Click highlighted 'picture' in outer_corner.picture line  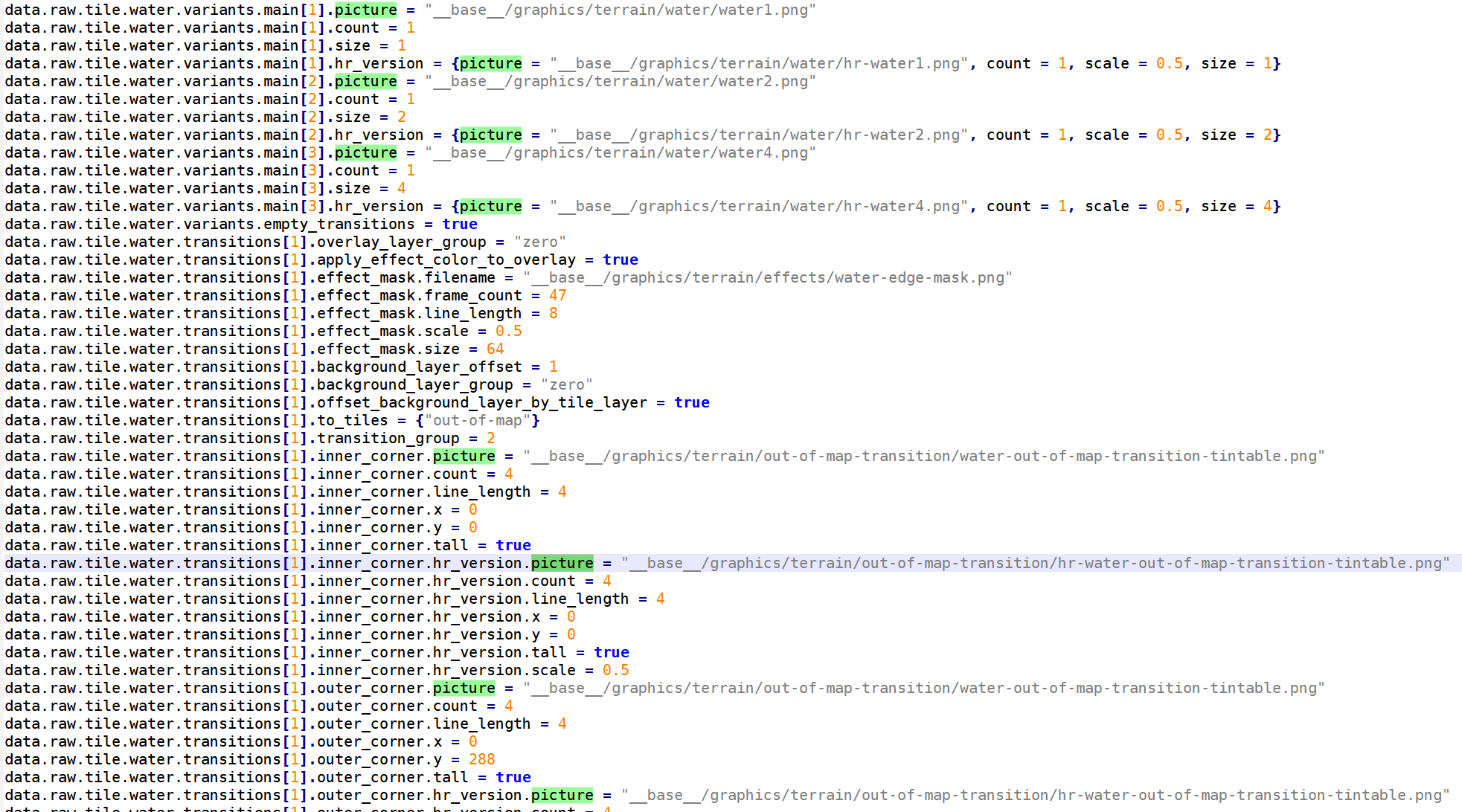[x=464, y=688]
